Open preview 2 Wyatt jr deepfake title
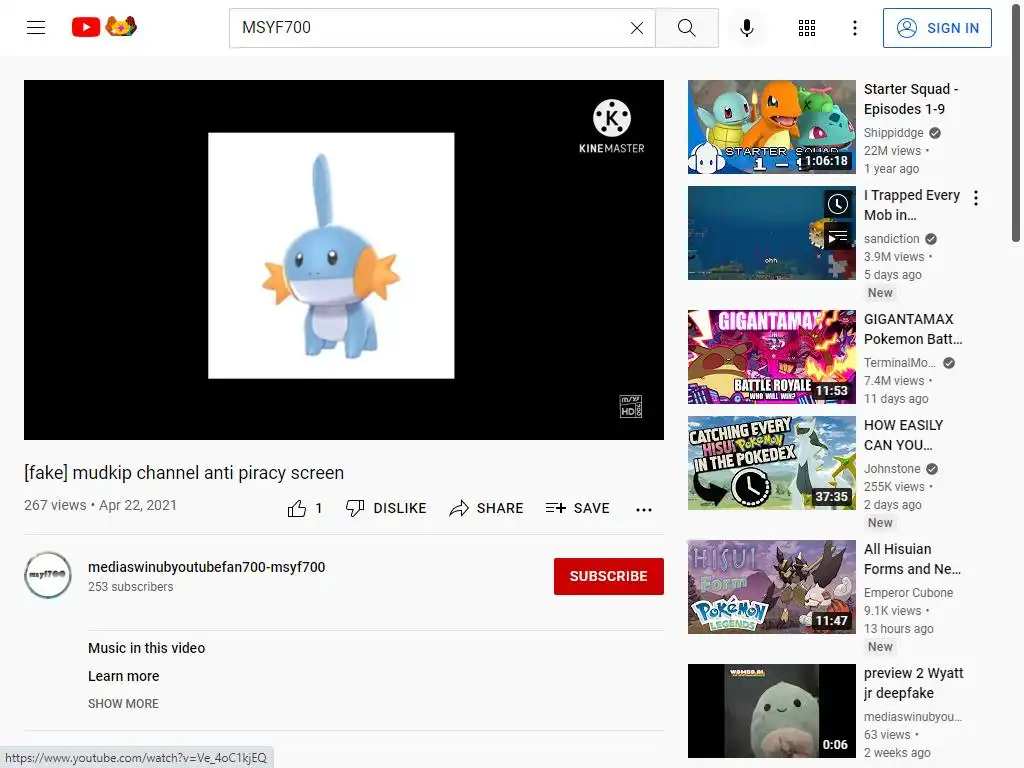 [x=914, y=682]
